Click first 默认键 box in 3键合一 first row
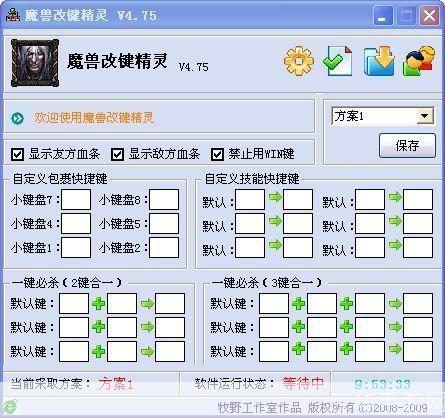 (x=274, y=303)
